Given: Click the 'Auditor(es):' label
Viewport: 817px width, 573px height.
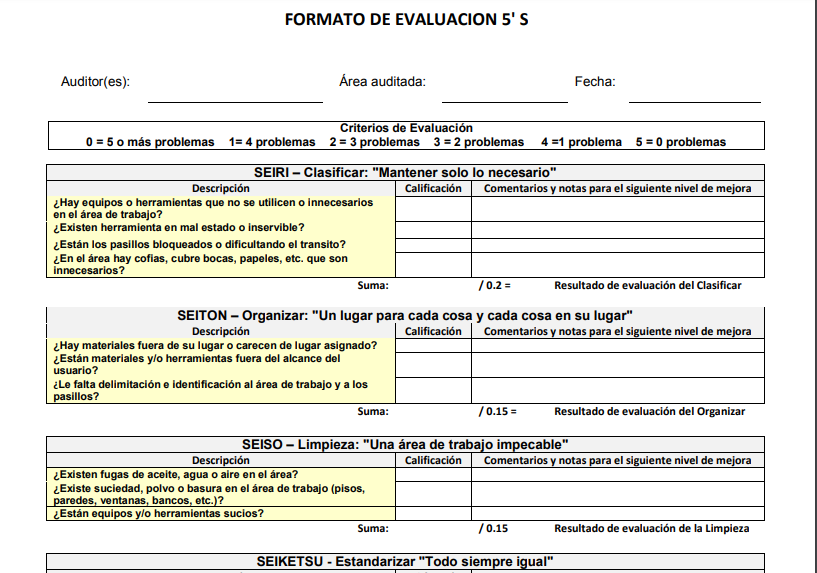Looking at the screenshot, I should click(x=95, y=82).
